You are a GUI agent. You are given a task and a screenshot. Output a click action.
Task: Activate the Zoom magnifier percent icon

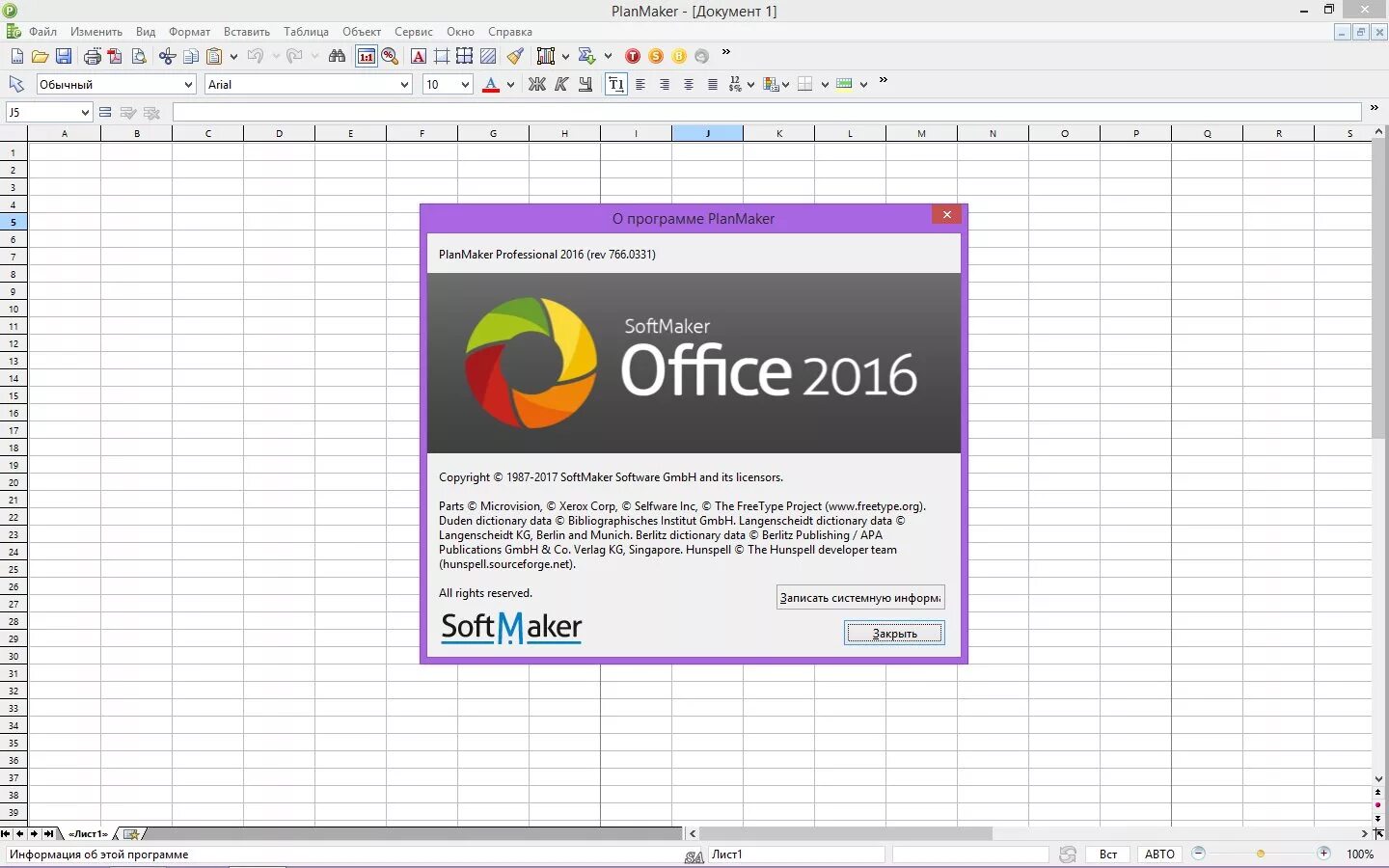pos(390,56)
